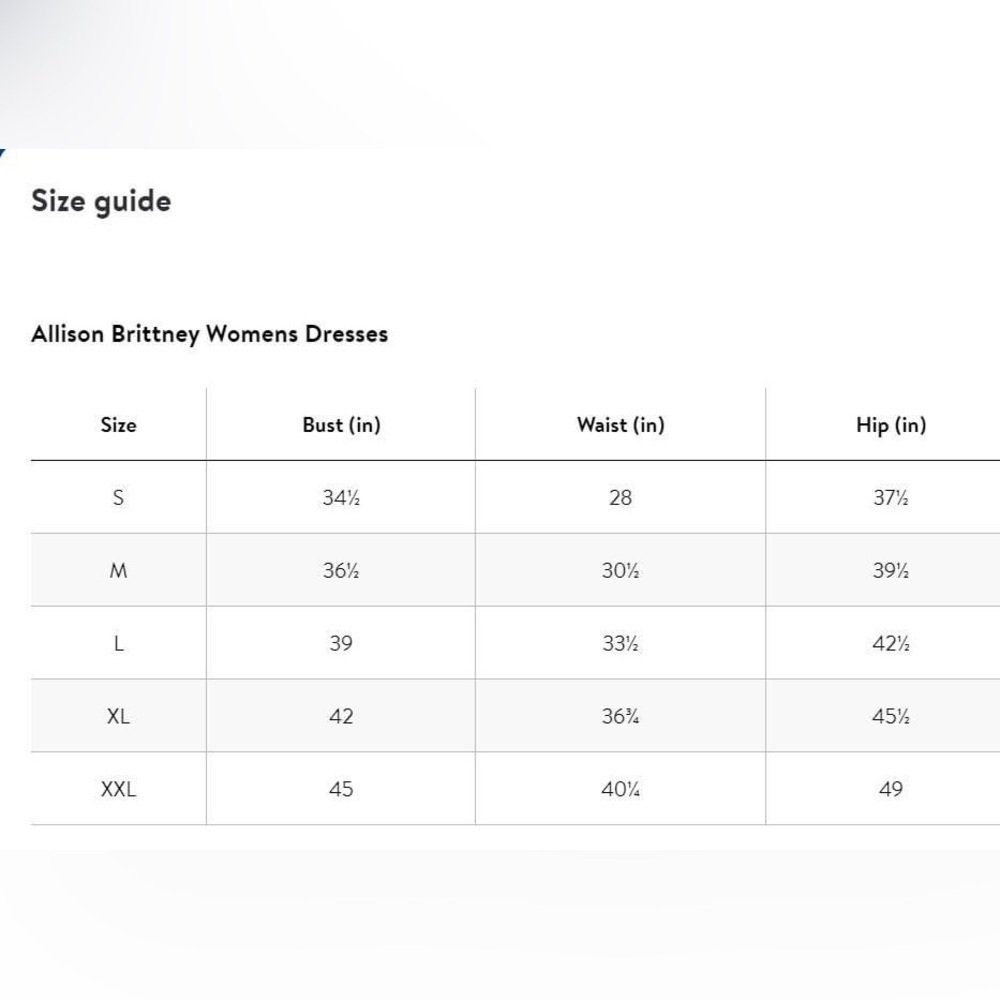This screenshot has height=1000, width=1000.
Task: Select the XL size row label
Action: pyautogui.click(x=119, y=716)
